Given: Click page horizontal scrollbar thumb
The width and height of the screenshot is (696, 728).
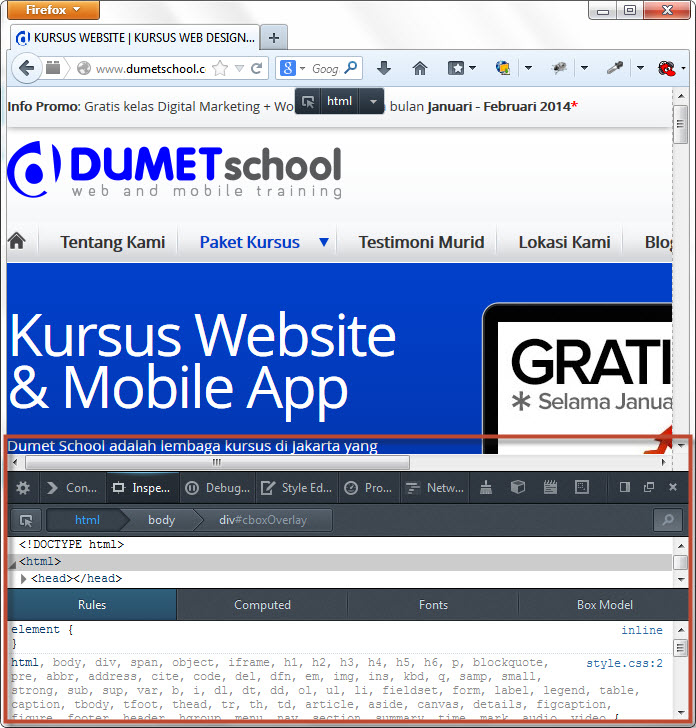Looking at the screenshot, I should point(217,462).
